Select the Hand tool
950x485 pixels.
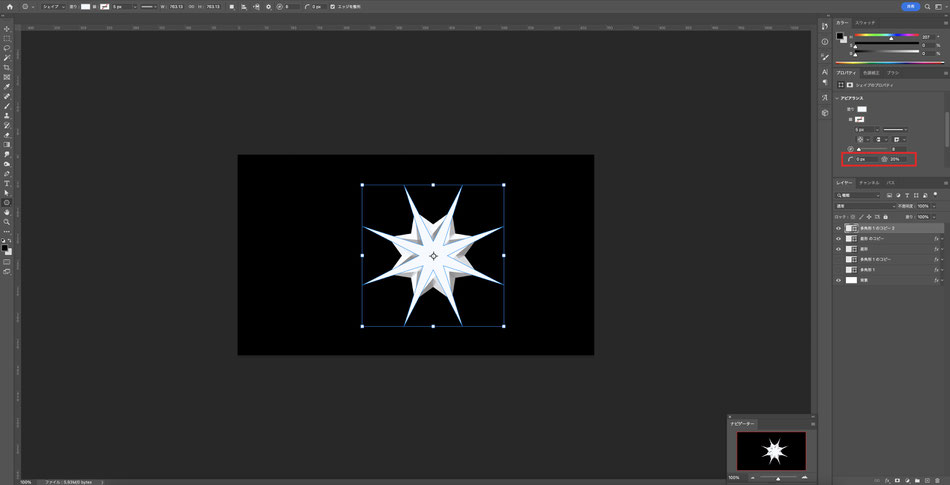coord(7,213)
